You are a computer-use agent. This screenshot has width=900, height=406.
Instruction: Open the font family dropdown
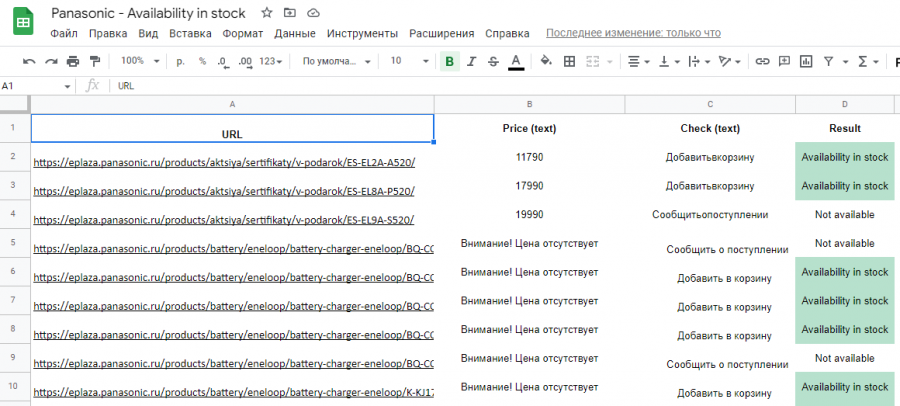[x=336, y=61]
